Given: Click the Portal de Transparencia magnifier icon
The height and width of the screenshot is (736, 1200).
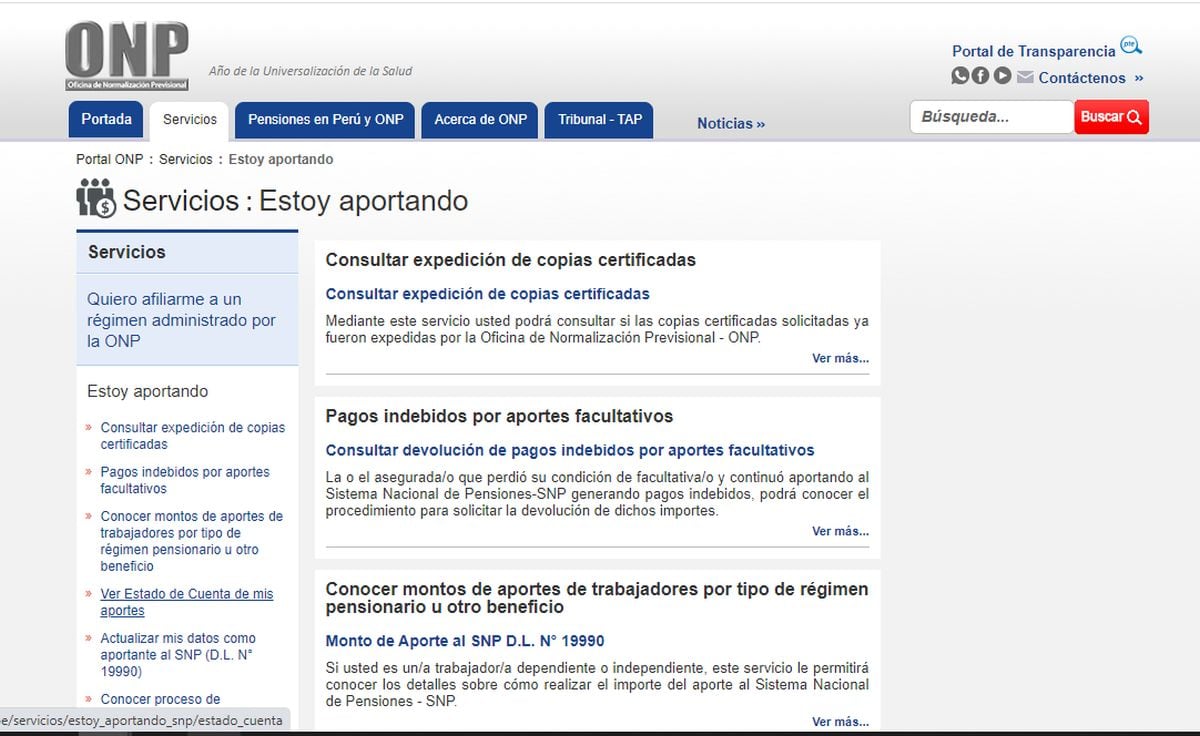Looking at the screenshot, I should (x=1131, y=46).
